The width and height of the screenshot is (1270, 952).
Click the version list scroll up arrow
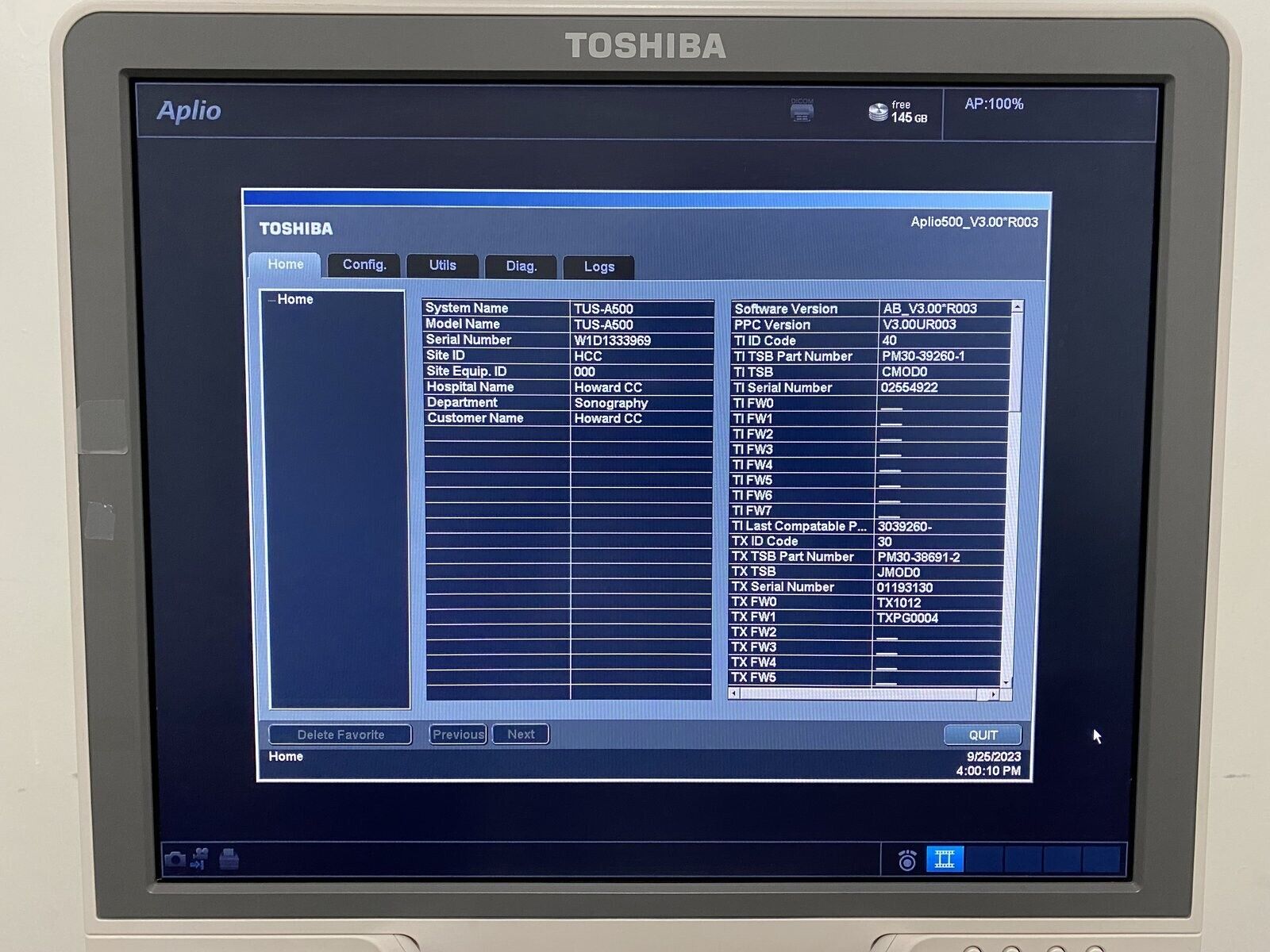tap(1018, 306)
